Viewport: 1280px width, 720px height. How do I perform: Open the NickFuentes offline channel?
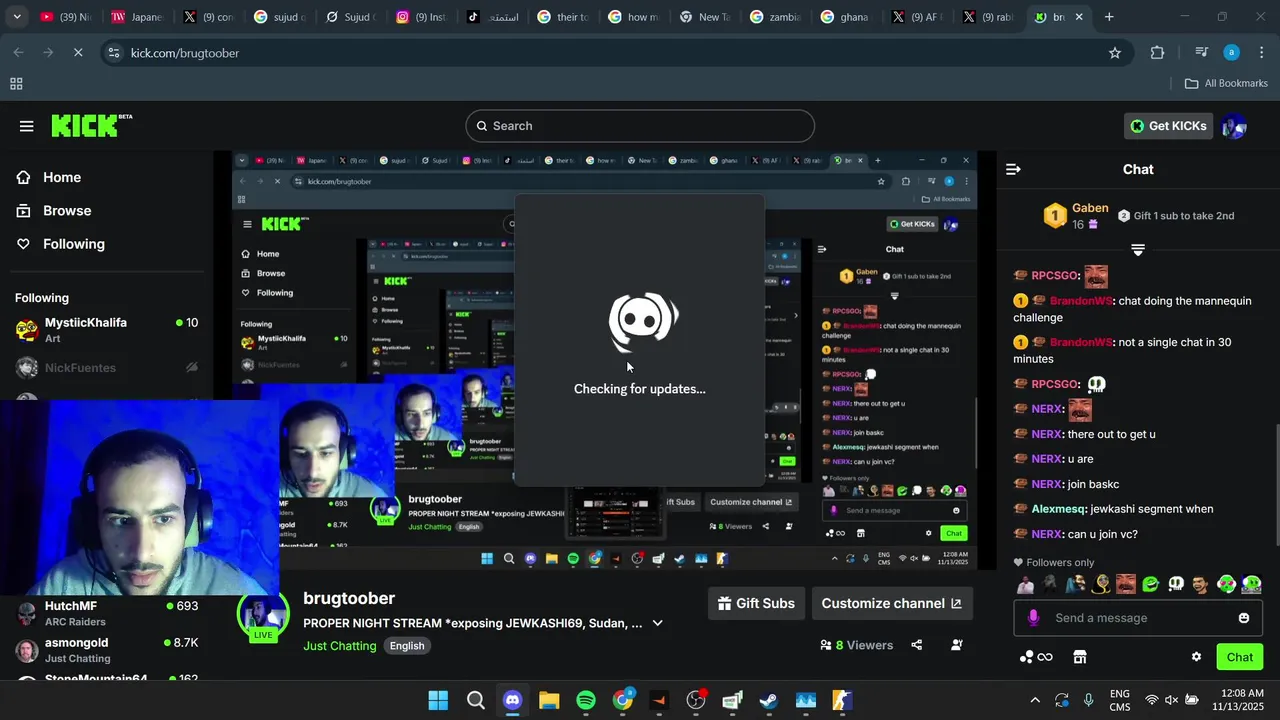(x=106, y=368)
